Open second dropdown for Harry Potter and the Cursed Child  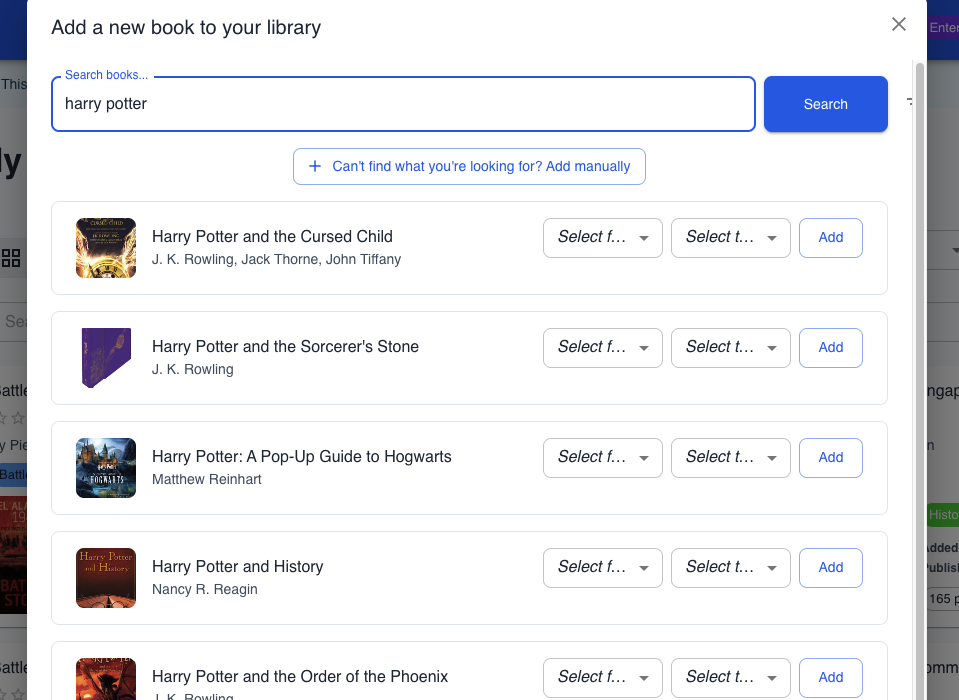coord(730,237)
